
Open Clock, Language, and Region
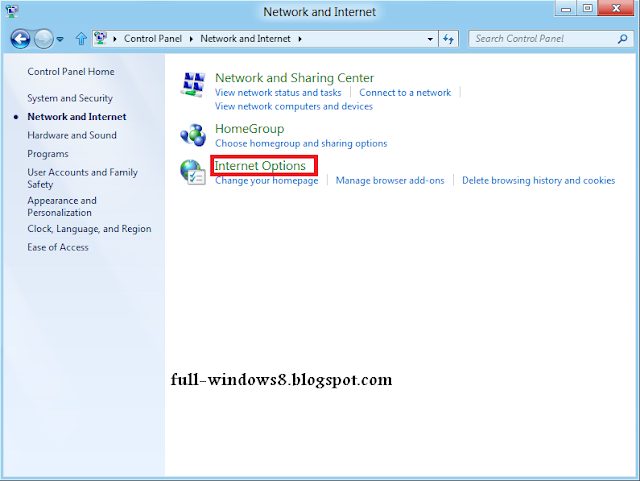pos(89,229)
